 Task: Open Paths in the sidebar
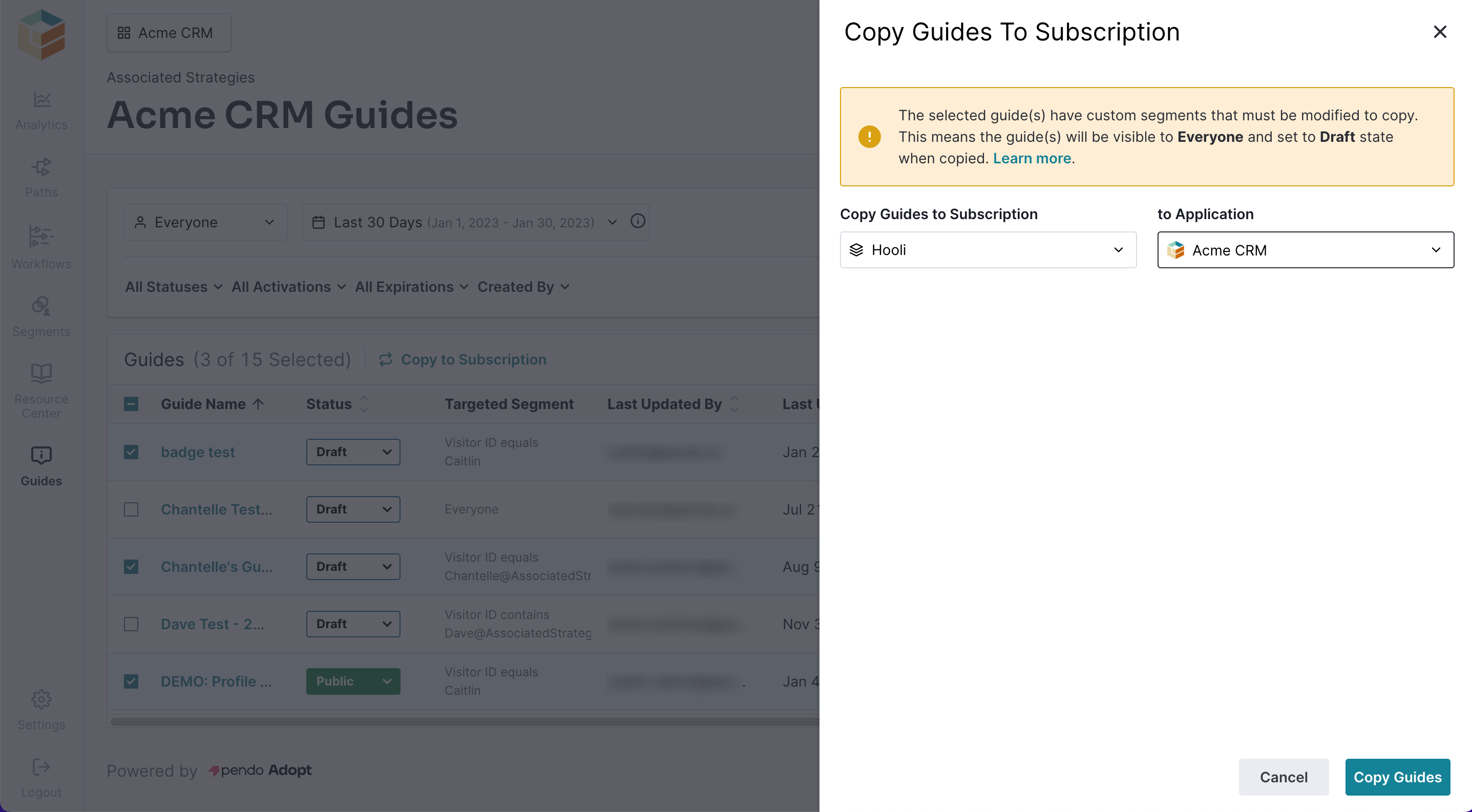coord(41,178)
